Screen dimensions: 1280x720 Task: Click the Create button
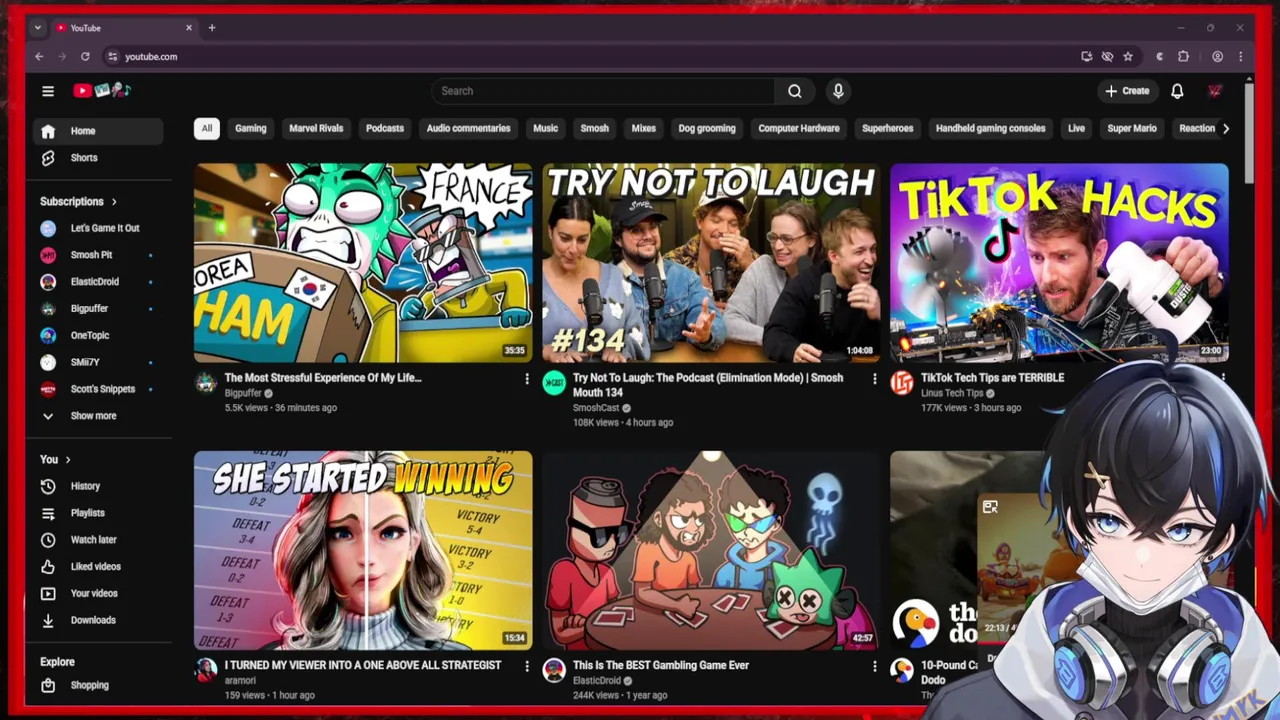click(1127, 91)
